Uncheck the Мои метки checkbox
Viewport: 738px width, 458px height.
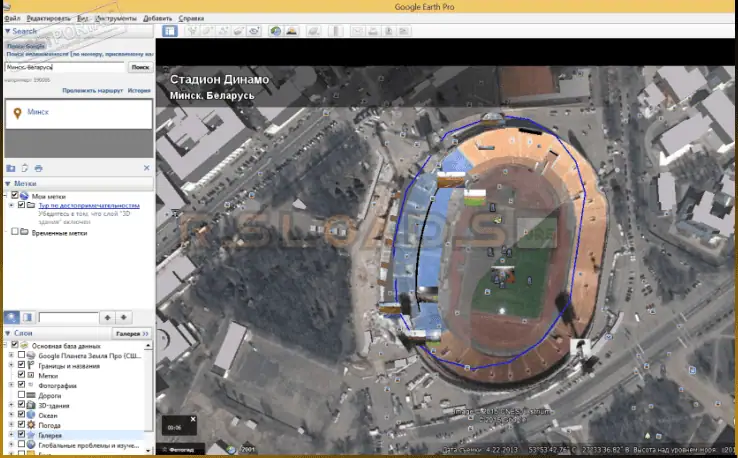click(15, 195)
